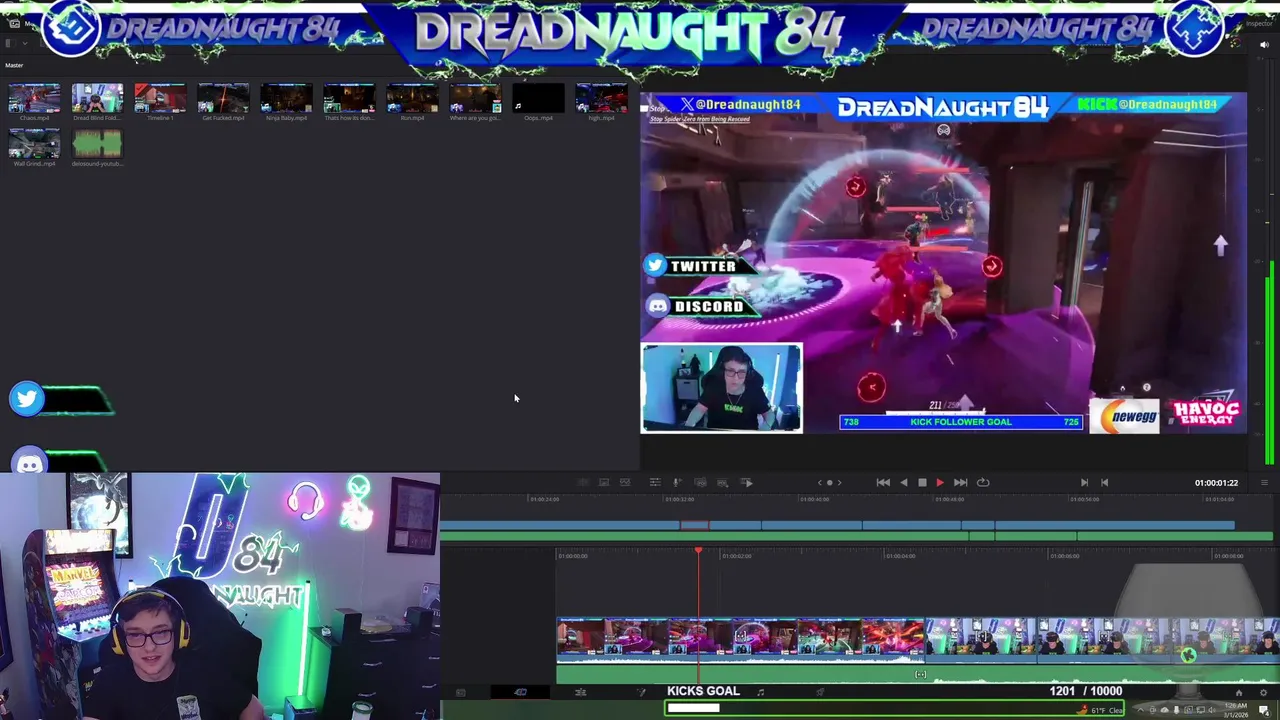Select the Ninja Baby.mp4 thumbnail

pyautogui.click(x=286, y=98)
